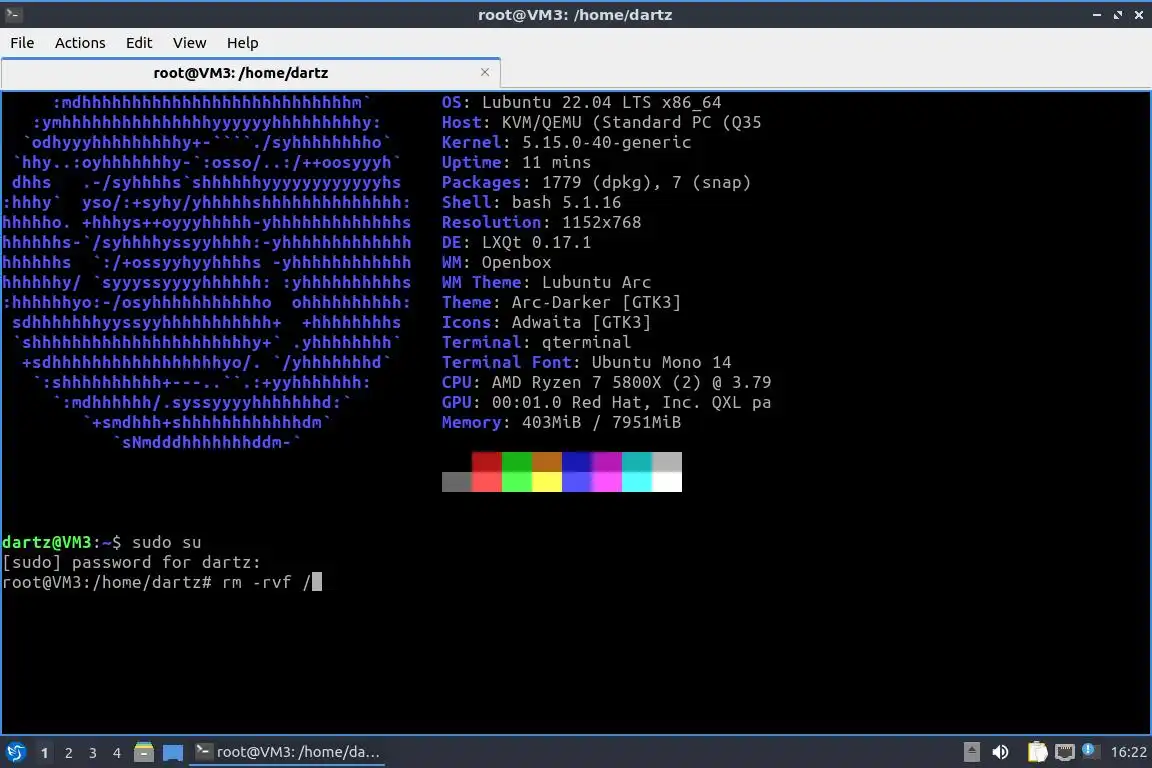
Task: Click the window title 'root@VM3: /home/dartz'
Action: (575, 15)
